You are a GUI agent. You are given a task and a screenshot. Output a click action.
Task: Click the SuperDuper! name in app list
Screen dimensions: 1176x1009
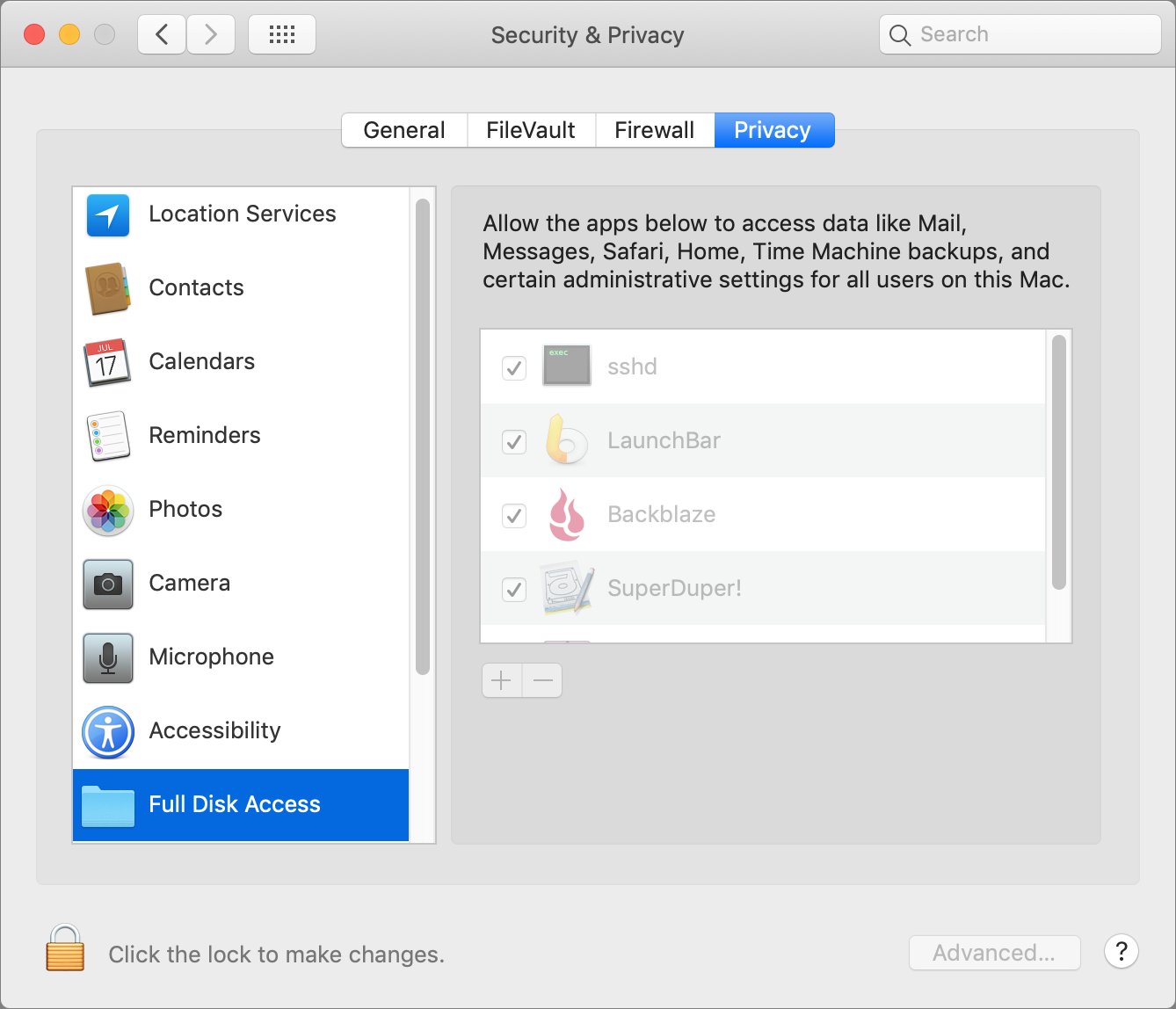coord(675,588)
